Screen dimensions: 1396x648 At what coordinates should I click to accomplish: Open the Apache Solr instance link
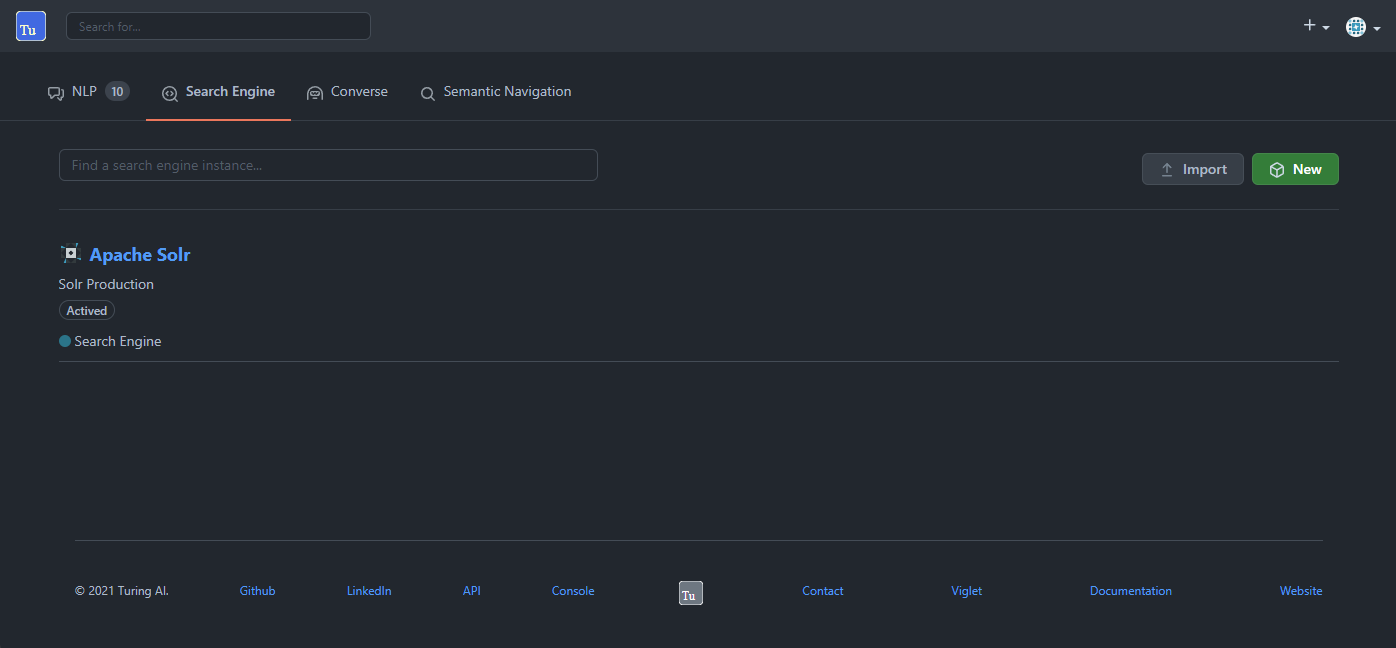click(x=139, y=254)
